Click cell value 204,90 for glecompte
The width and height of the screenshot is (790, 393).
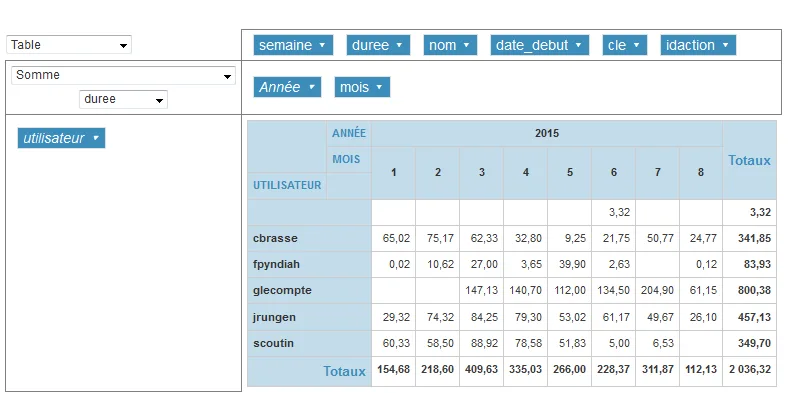[657, 291]
